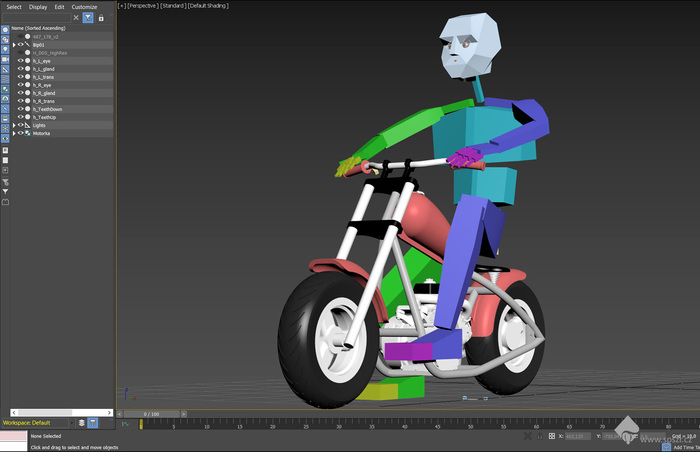The height and width of the screenshot is (452, 700).
Task: Click the Sort by Layer stack icon
Action: [81, 423]
